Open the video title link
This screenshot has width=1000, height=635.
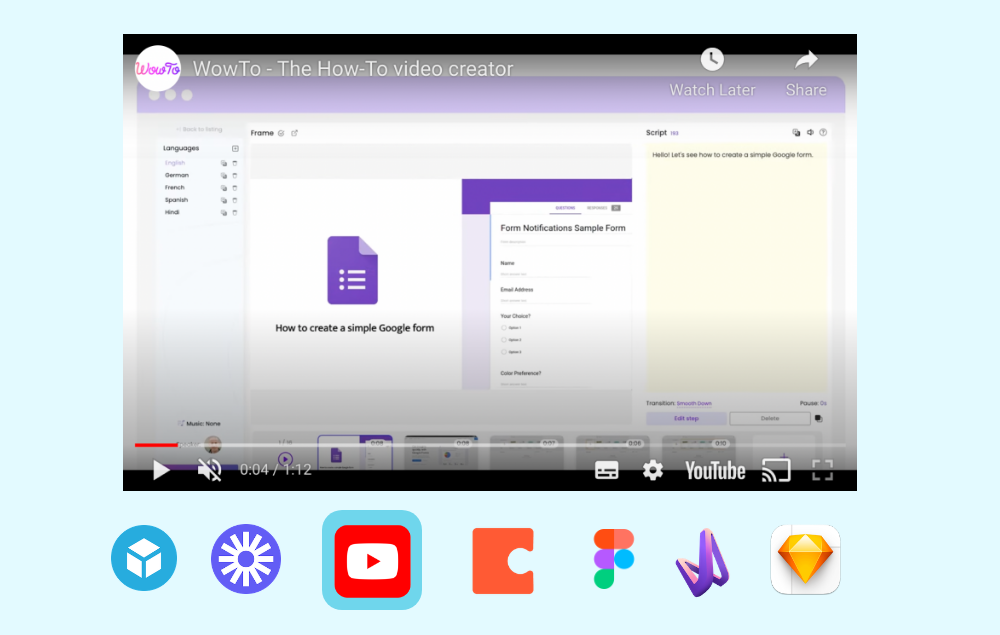tap(352, 69)
